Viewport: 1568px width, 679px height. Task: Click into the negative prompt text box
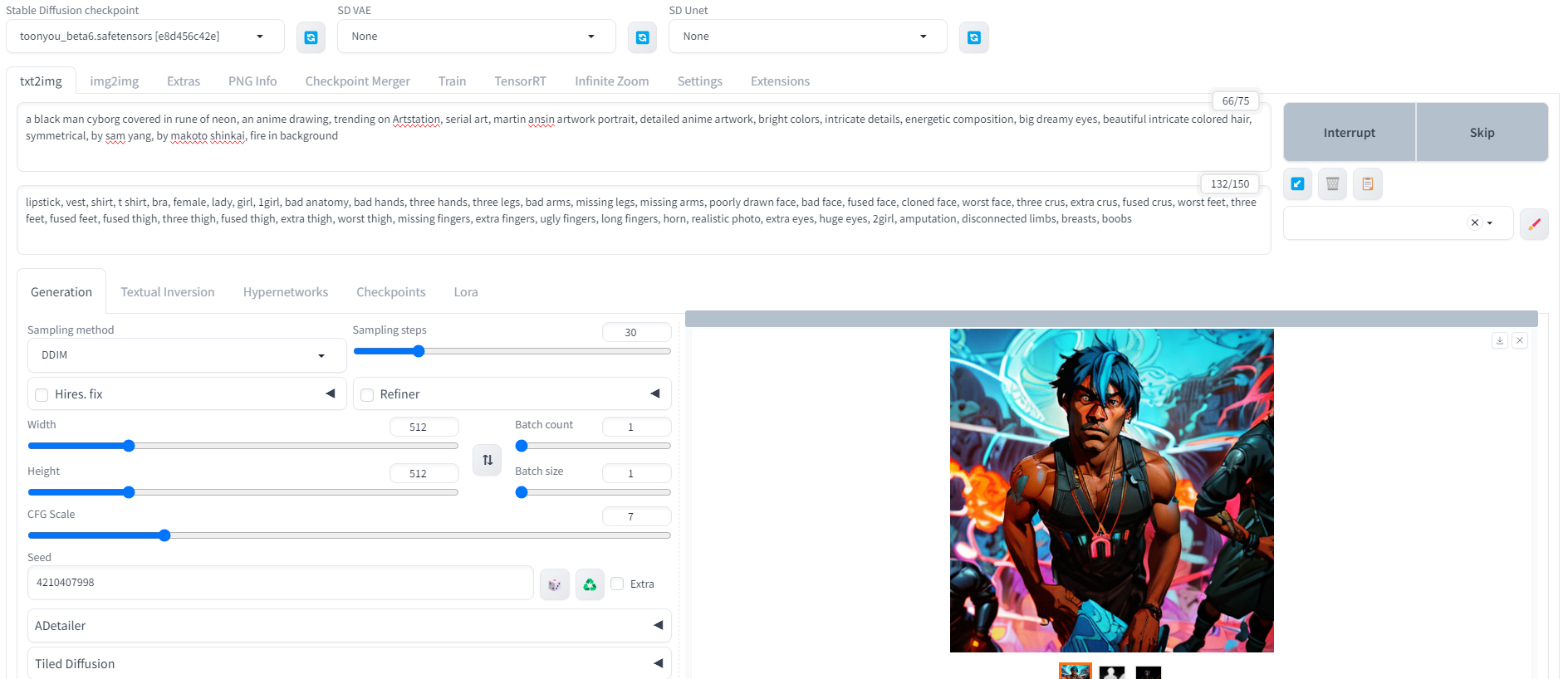tap(644, 220)
